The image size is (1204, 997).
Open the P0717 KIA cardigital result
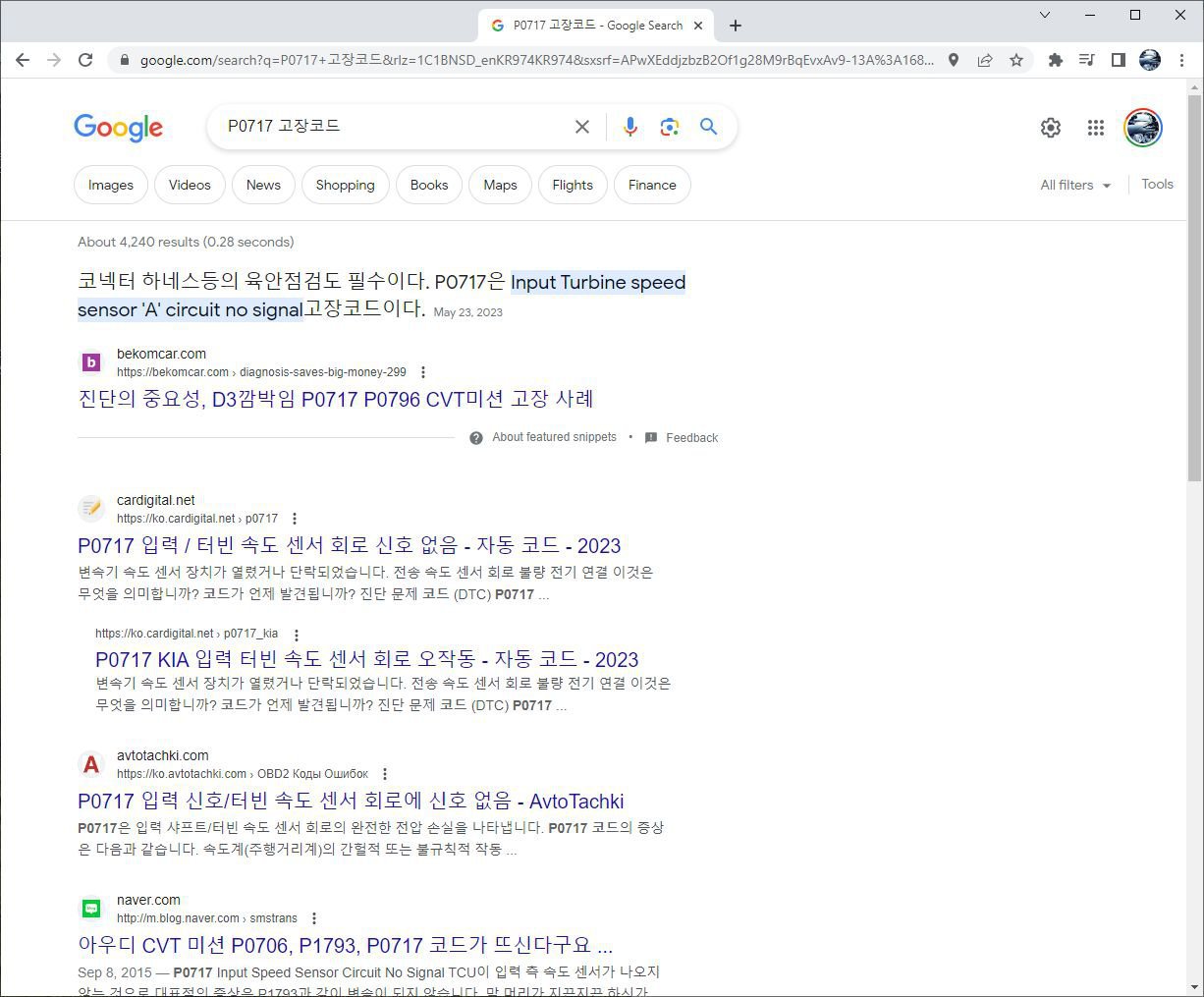(367, 659)
